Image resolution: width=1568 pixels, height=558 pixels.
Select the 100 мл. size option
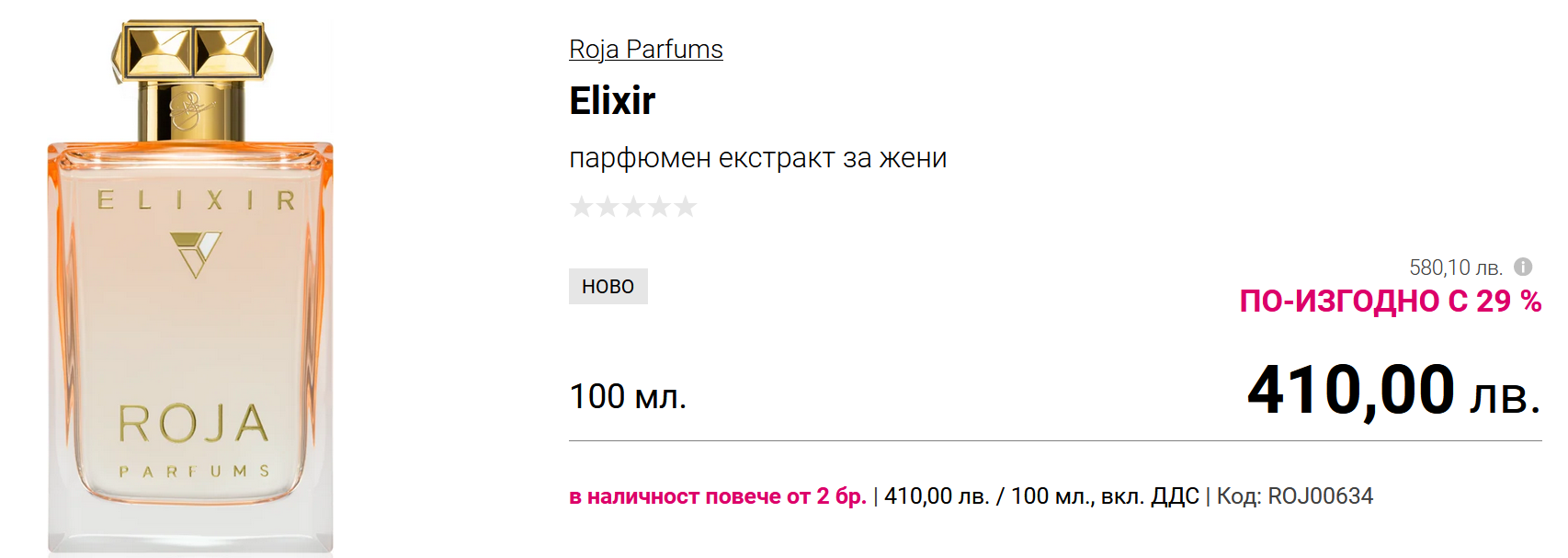[x=628, y=396]
